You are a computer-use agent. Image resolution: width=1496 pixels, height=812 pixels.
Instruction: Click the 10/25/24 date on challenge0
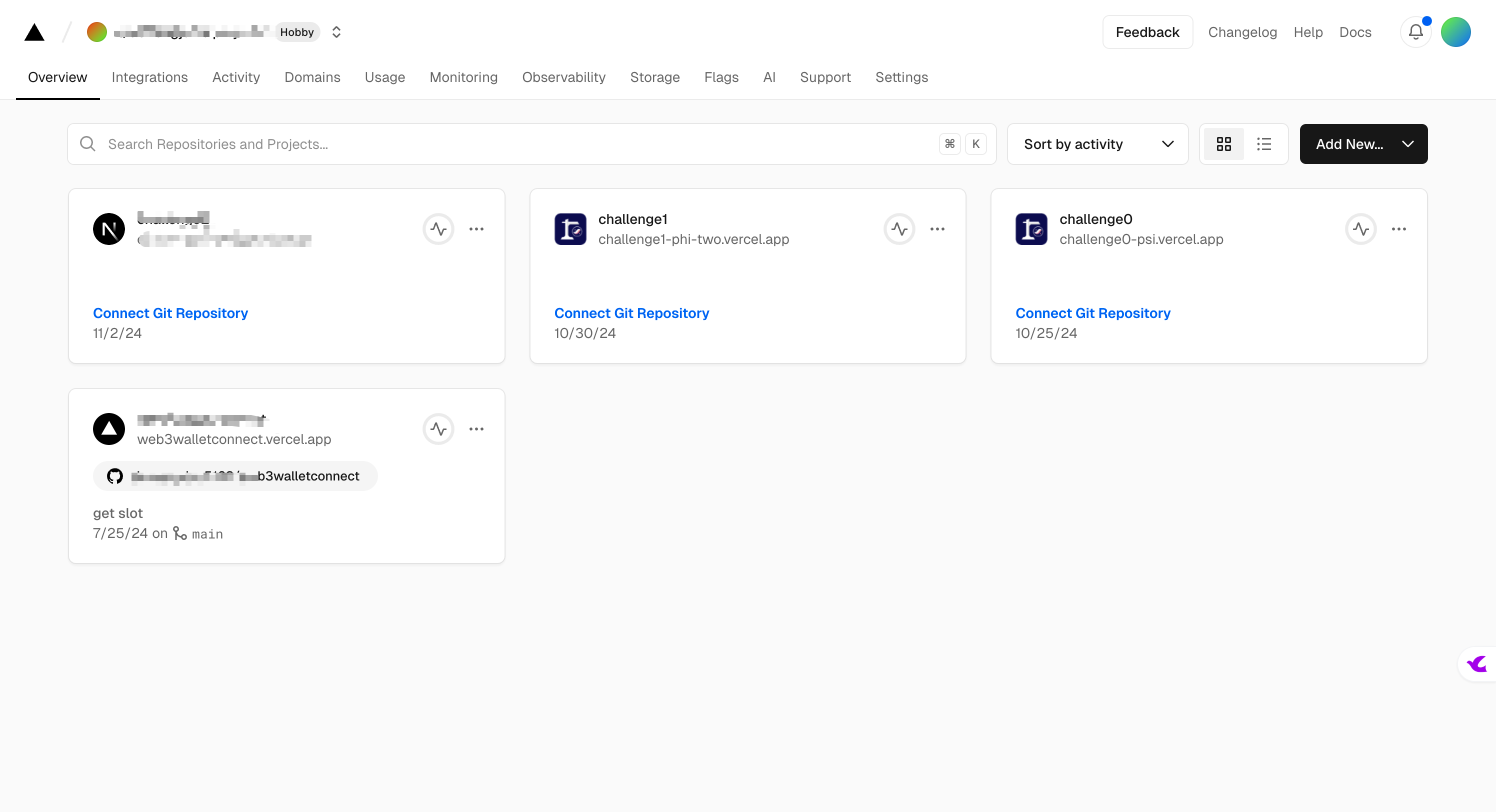coord(1046,333)
